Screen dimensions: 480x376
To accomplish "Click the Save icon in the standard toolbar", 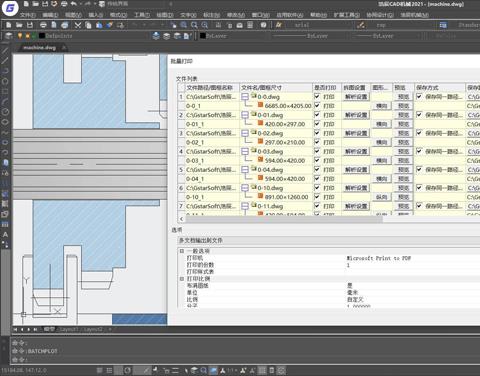I will (30, 25).
